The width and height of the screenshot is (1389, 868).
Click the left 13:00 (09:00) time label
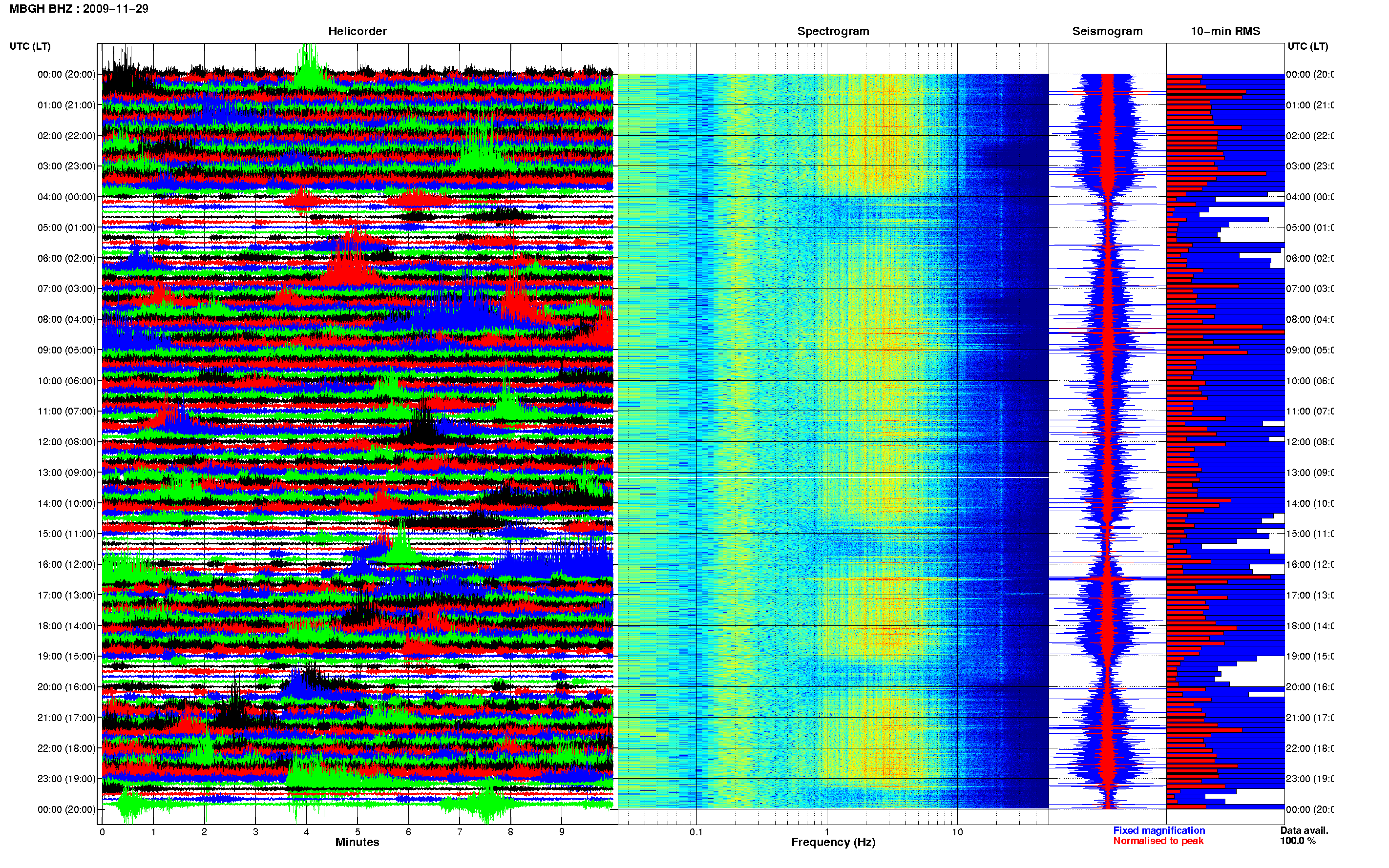tap(66, 473)
